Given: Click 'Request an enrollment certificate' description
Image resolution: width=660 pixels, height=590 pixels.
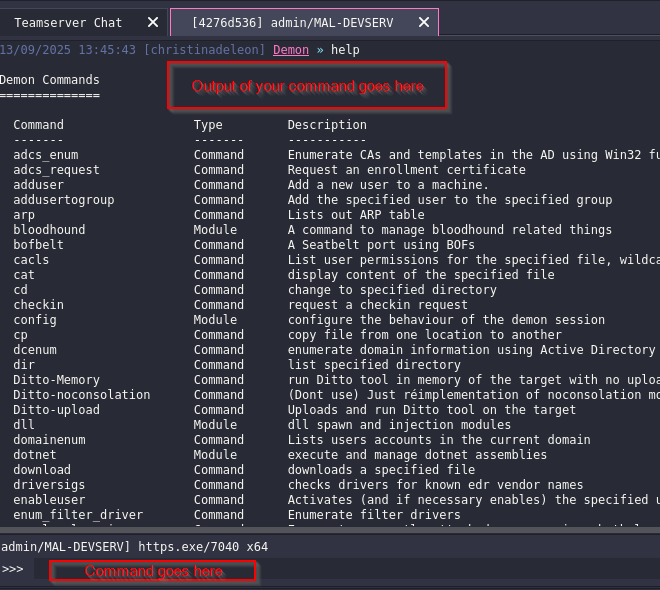Looking at the screenshot, I should click(x=407, y=170).
